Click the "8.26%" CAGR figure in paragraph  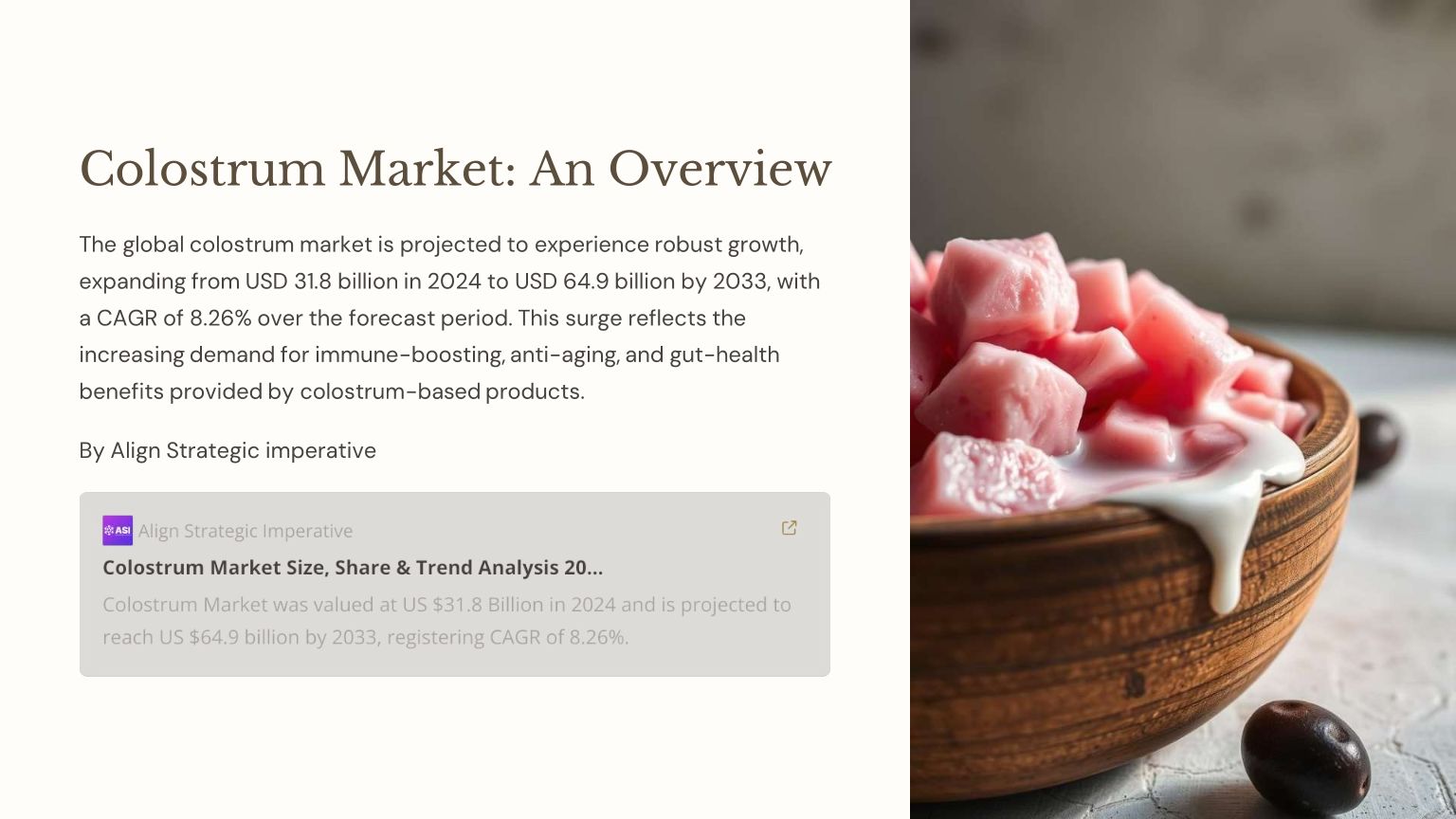[x=220, y=318]
